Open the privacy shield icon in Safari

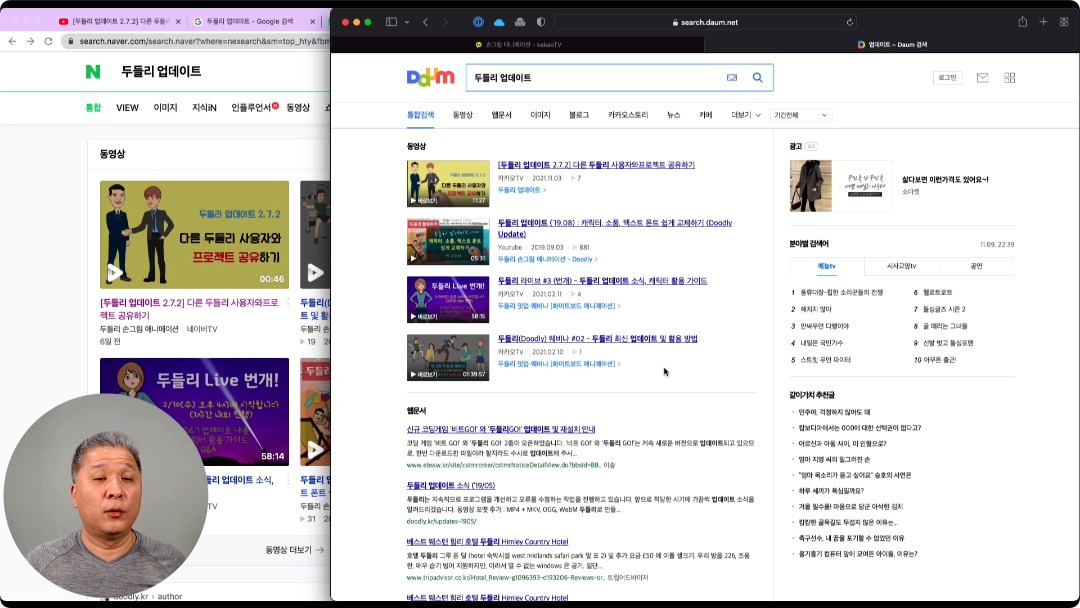[541, 22]
